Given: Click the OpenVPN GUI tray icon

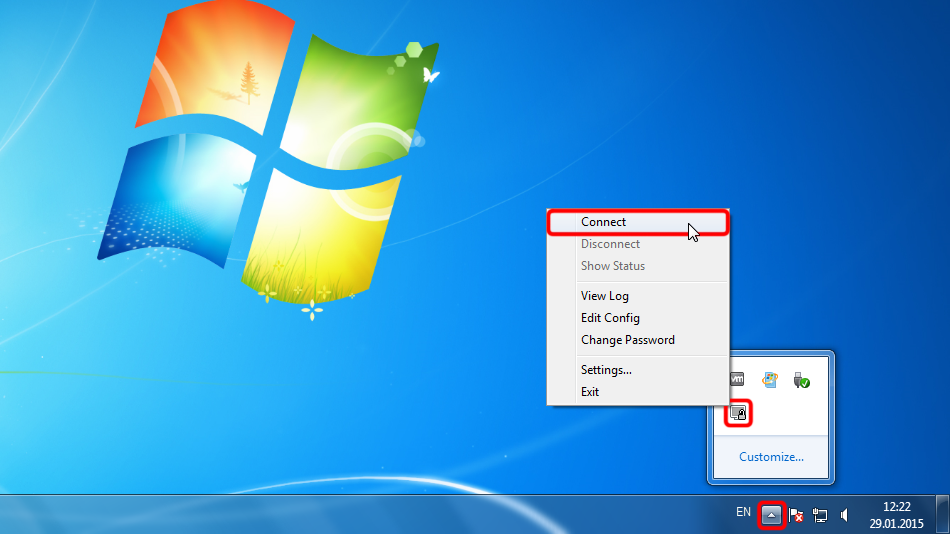Looking at the screenshot, I should (x=739, y=412).
